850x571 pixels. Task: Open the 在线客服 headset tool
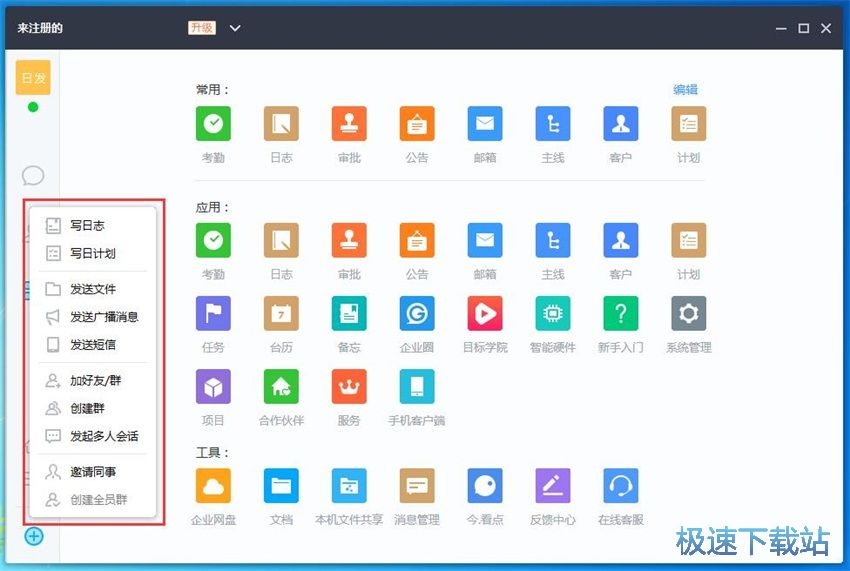pos(621,486)
